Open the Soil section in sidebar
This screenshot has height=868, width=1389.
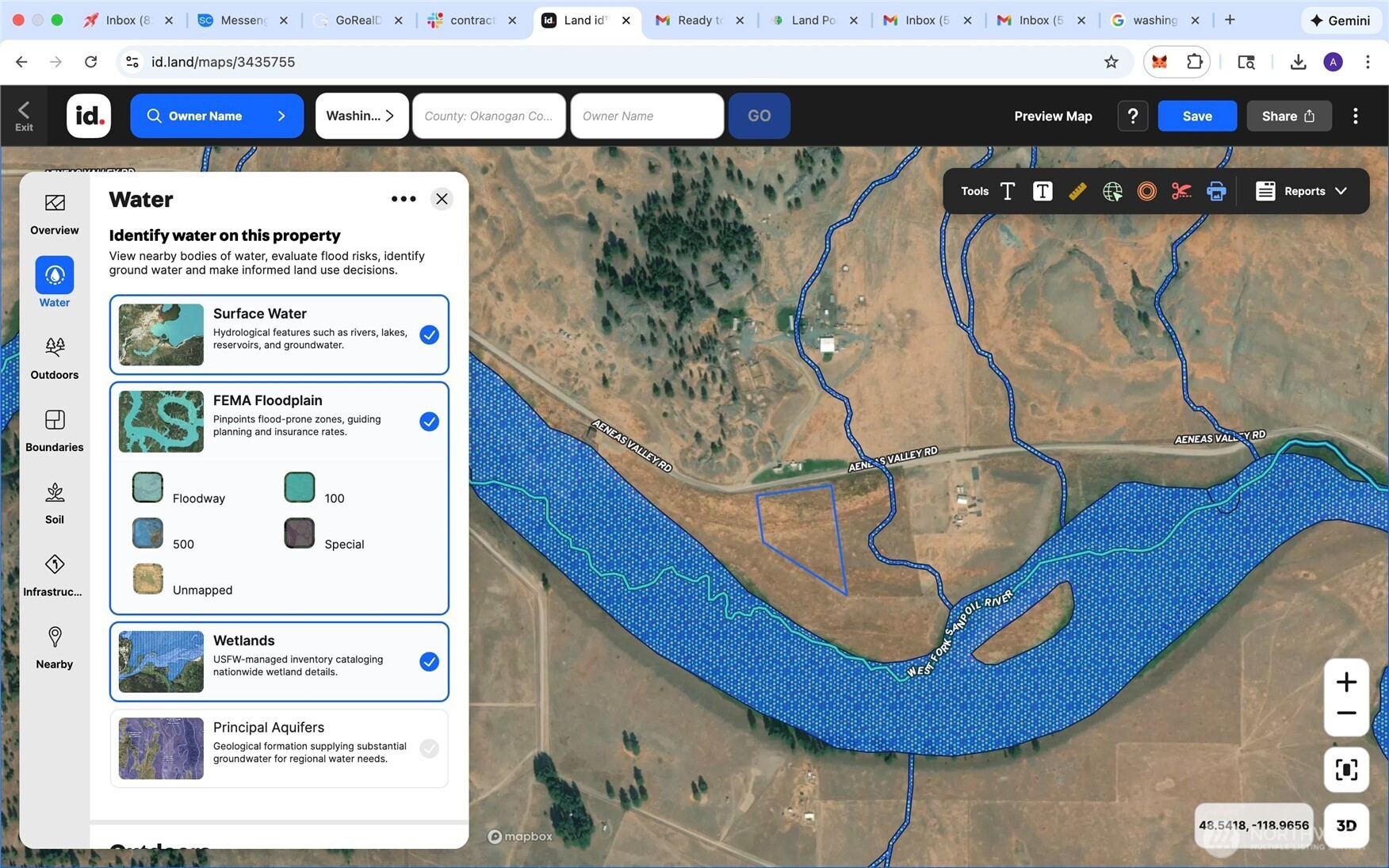(x=55, y=503)
